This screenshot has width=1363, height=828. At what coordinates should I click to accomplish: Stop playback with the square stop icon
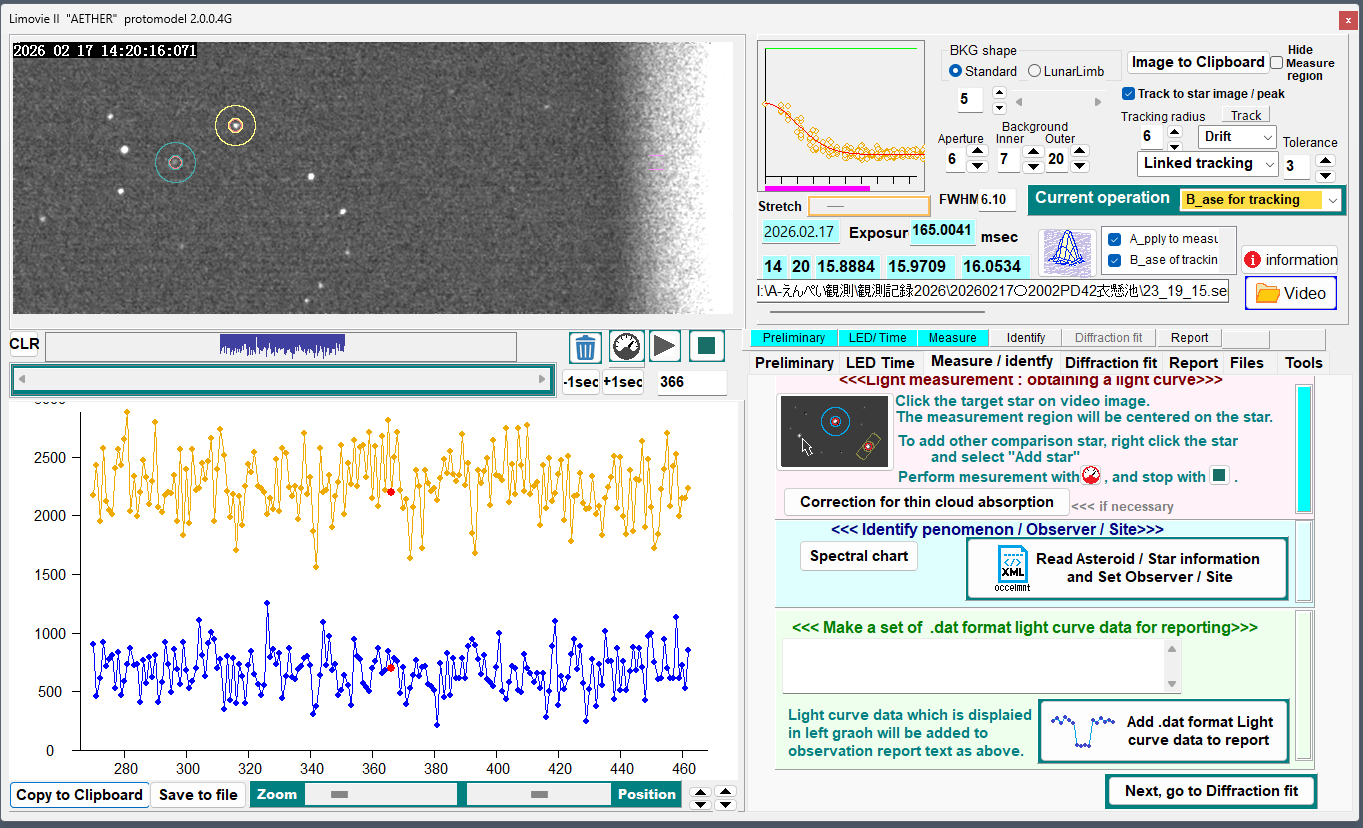(x=706, y=347)
